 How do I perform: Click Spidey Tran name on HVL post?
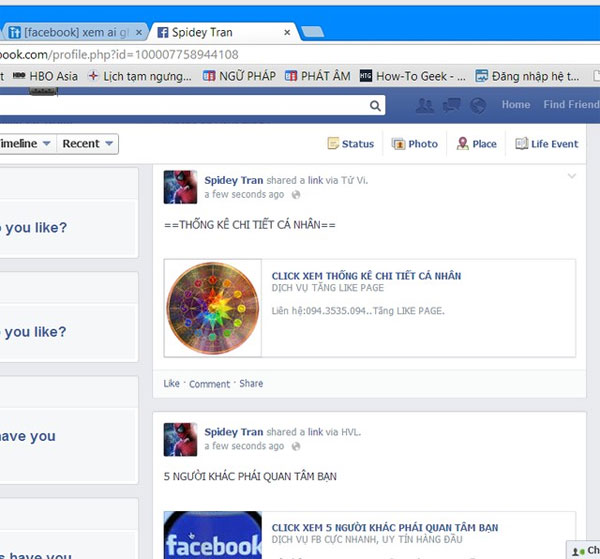(x=234, y=432)
